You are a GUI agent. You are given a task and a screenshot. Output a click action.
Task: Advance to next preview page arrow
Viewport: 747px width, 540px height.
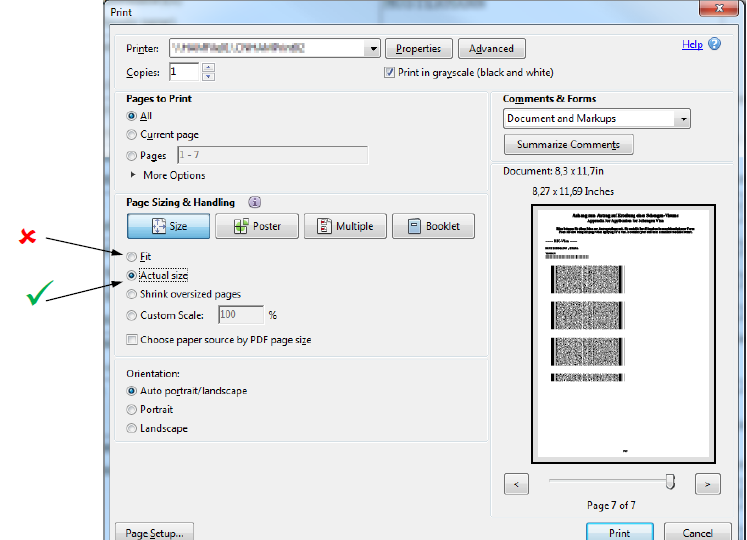707,484
